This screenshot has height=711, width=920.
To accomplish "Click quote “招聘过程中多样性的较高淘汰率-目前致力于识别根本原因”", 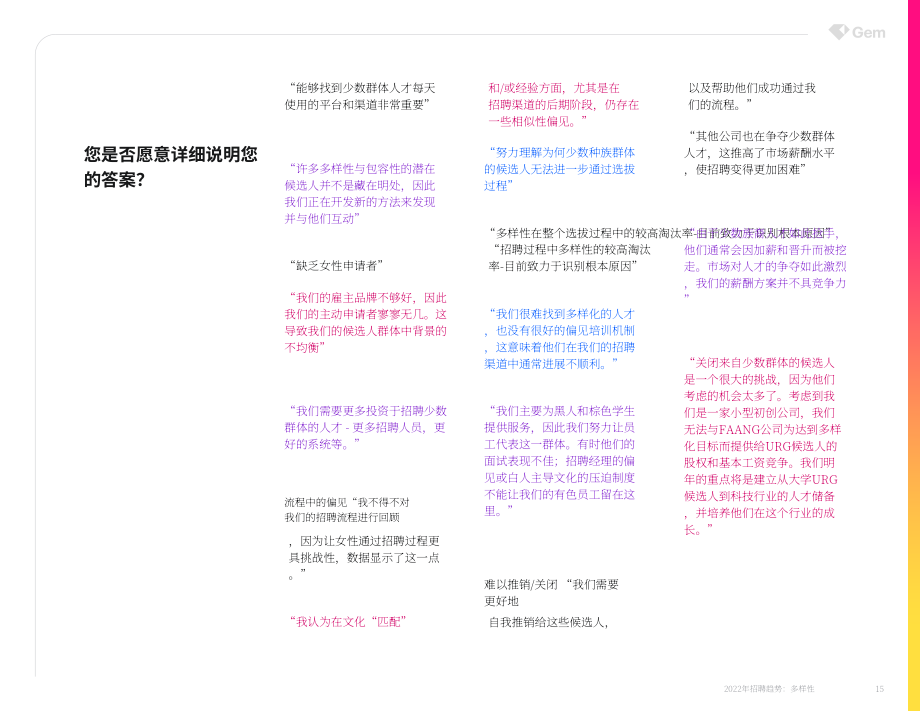I will [x=569, y=258].
